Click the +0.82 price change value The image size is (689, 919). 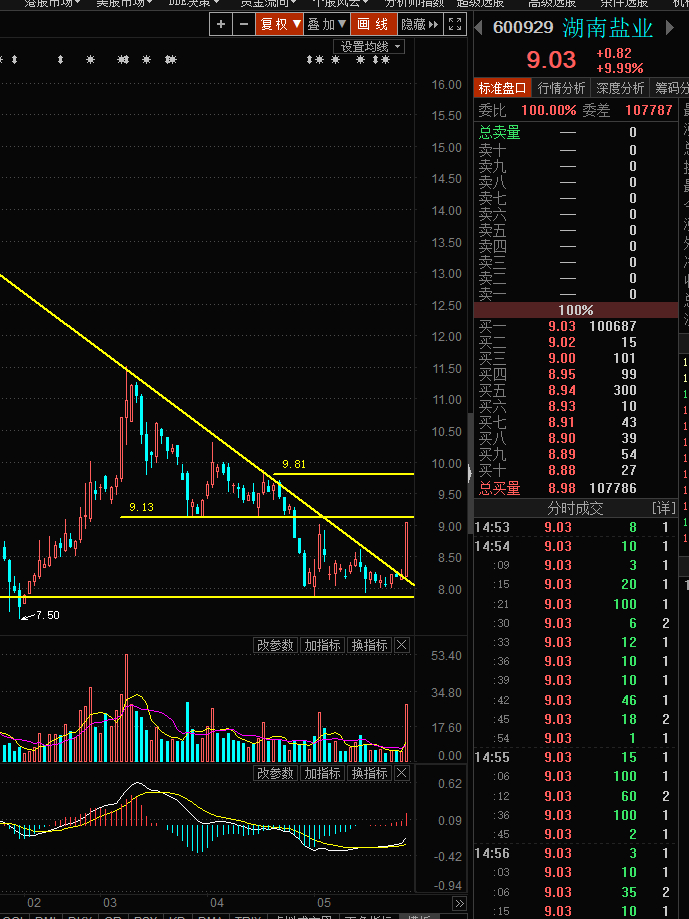(614, 53)
